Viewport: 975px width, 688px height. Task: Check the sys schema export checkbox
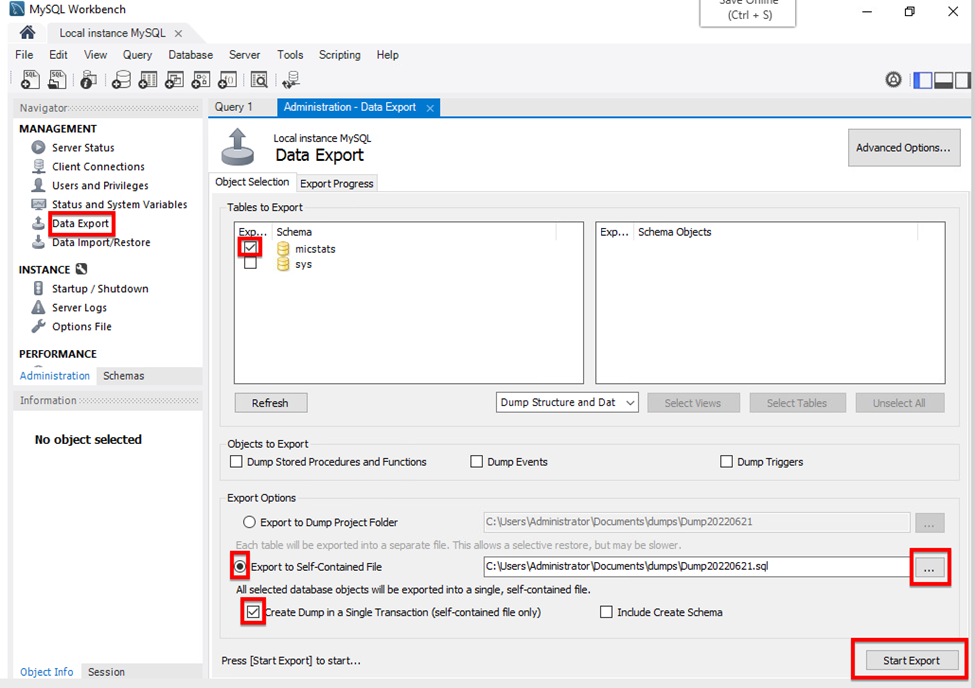[x=250, y=264]
